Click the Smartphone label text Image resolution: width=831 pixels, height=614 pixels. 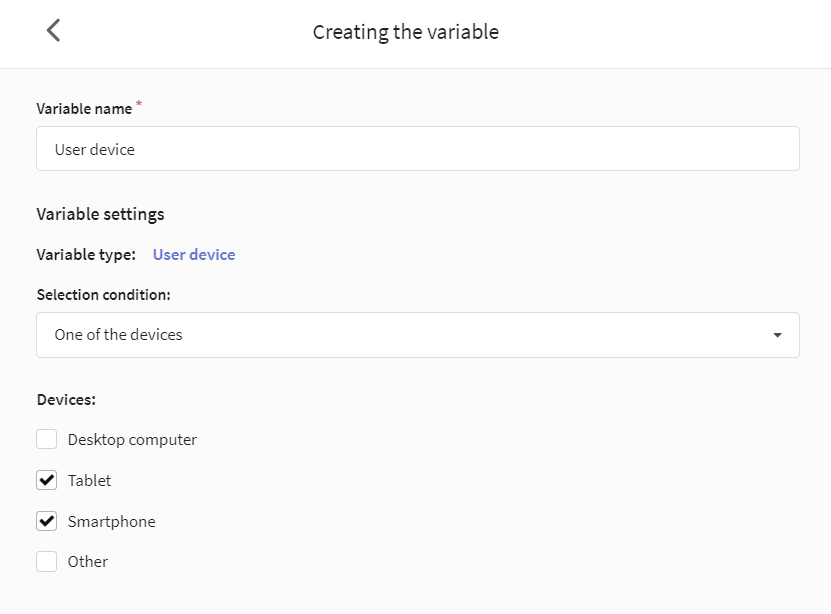pos(111,522)
